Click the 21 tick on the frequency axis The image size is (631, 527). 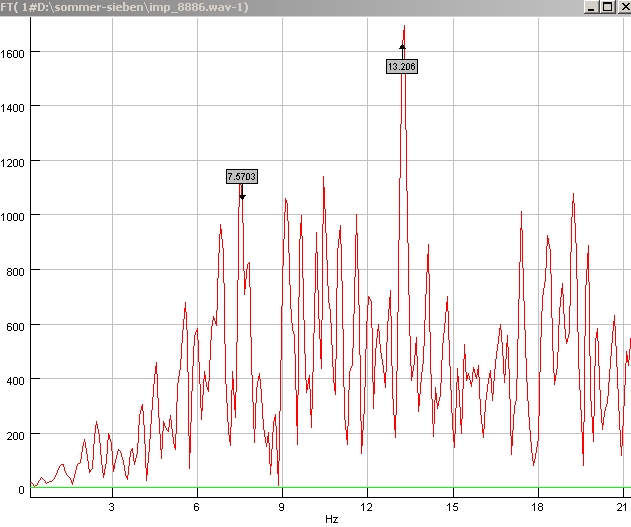pyautogui.click(x=623, y=507)
